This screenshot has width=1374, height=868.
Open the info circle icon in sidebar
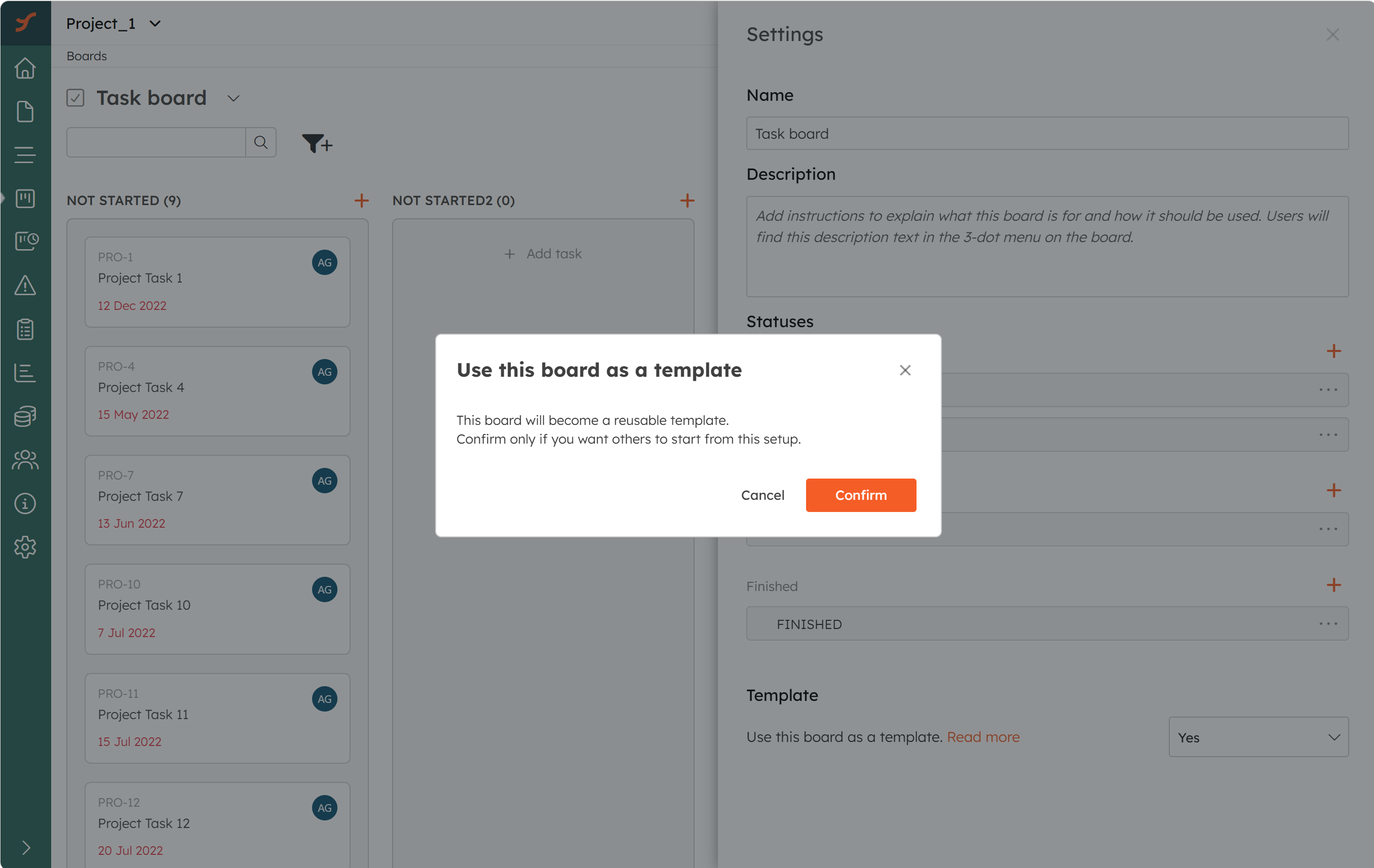point(25,503)
